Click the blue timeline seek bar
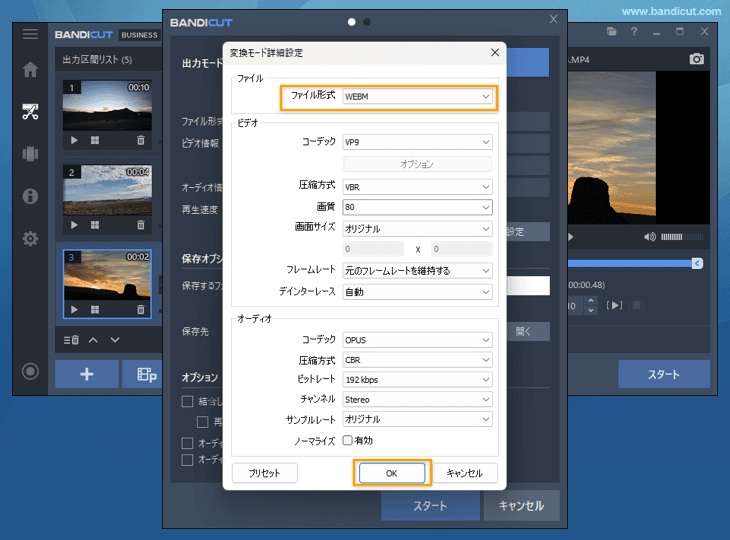The image size is (730, 540). click(630, 263)
